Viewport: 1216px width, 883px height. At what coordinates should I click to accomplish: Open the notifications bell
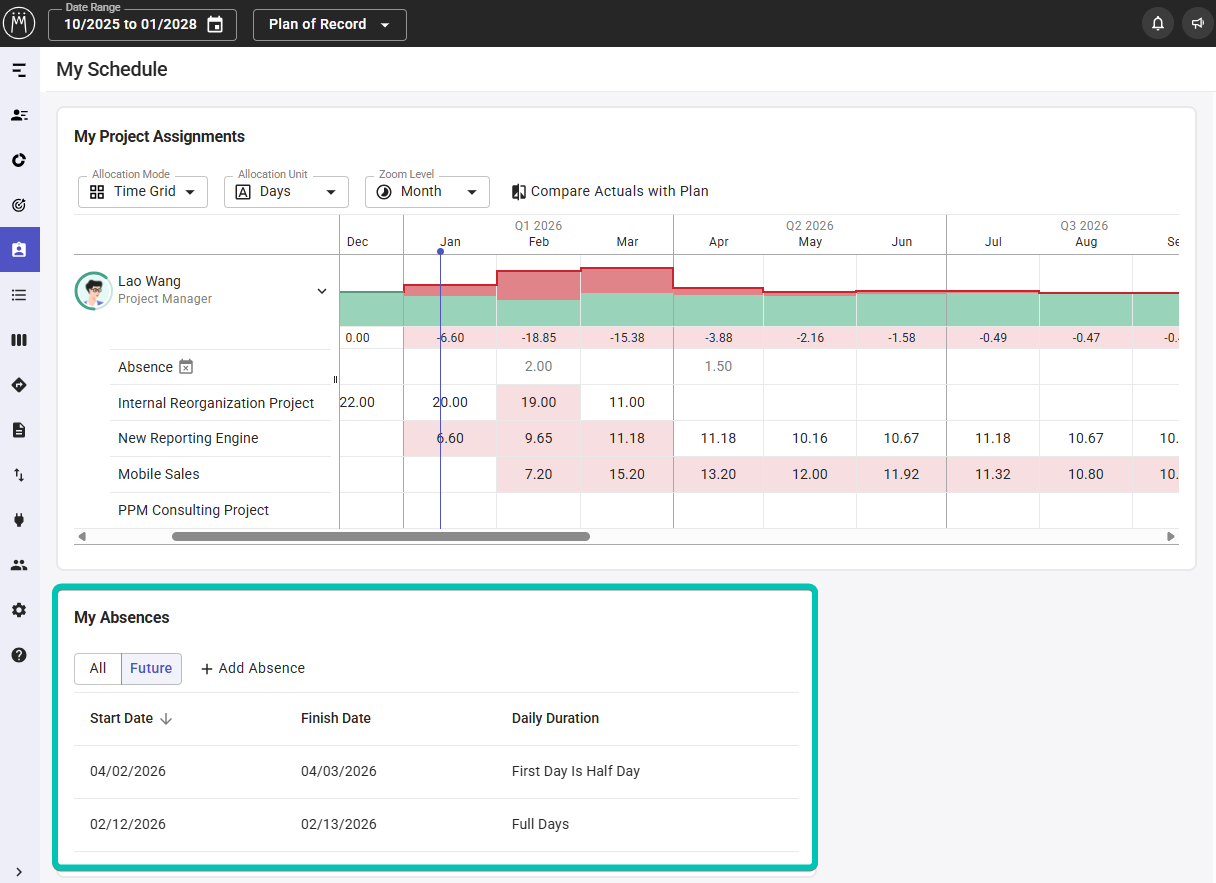(1158, 24)
